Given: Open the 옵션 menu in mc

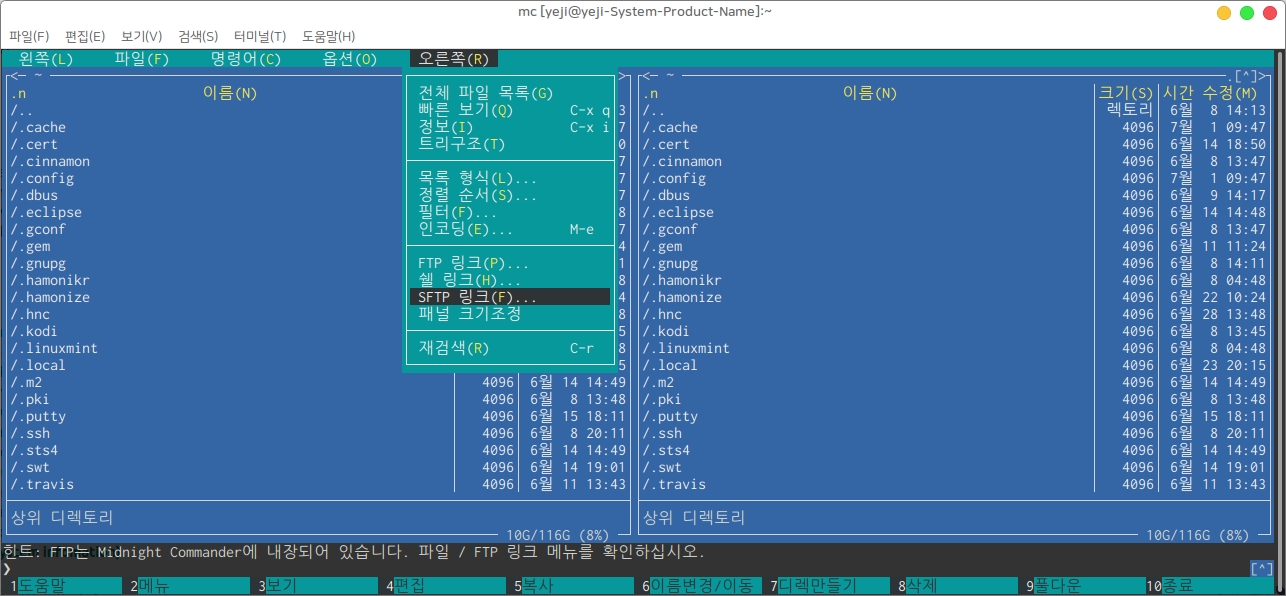Looking at the screenshot, I should pos(349,59).
